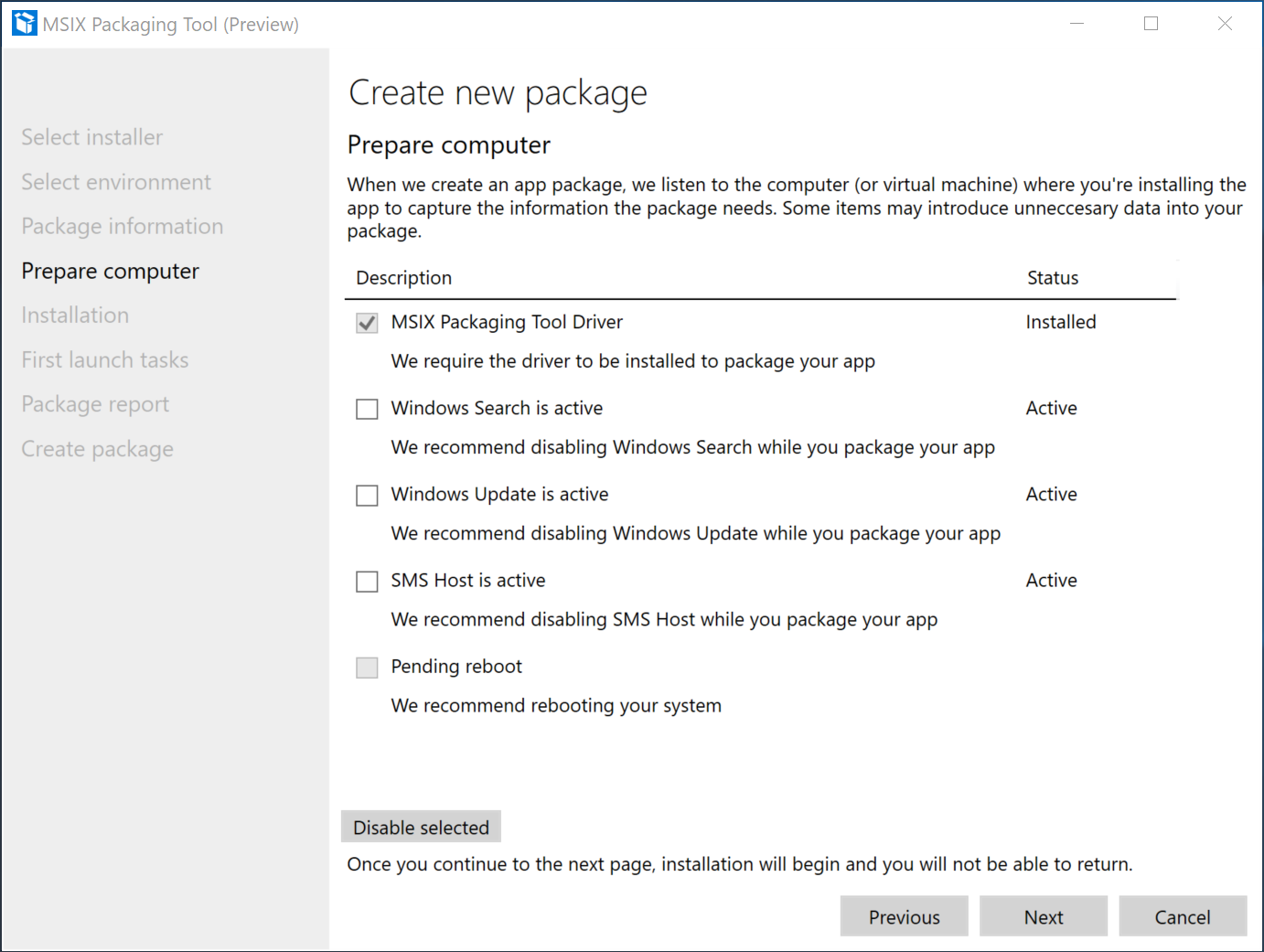Check the SMS Host is active box

point(367,581)
